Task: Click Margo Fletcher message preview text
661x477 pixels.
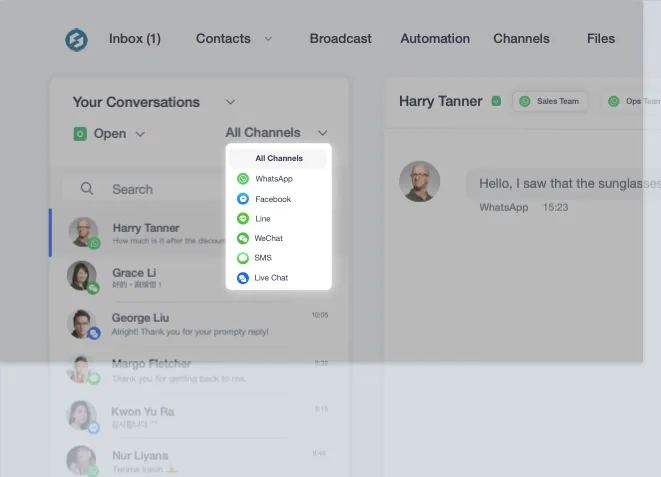Action: pyautogui.click(x=179, y=379)
